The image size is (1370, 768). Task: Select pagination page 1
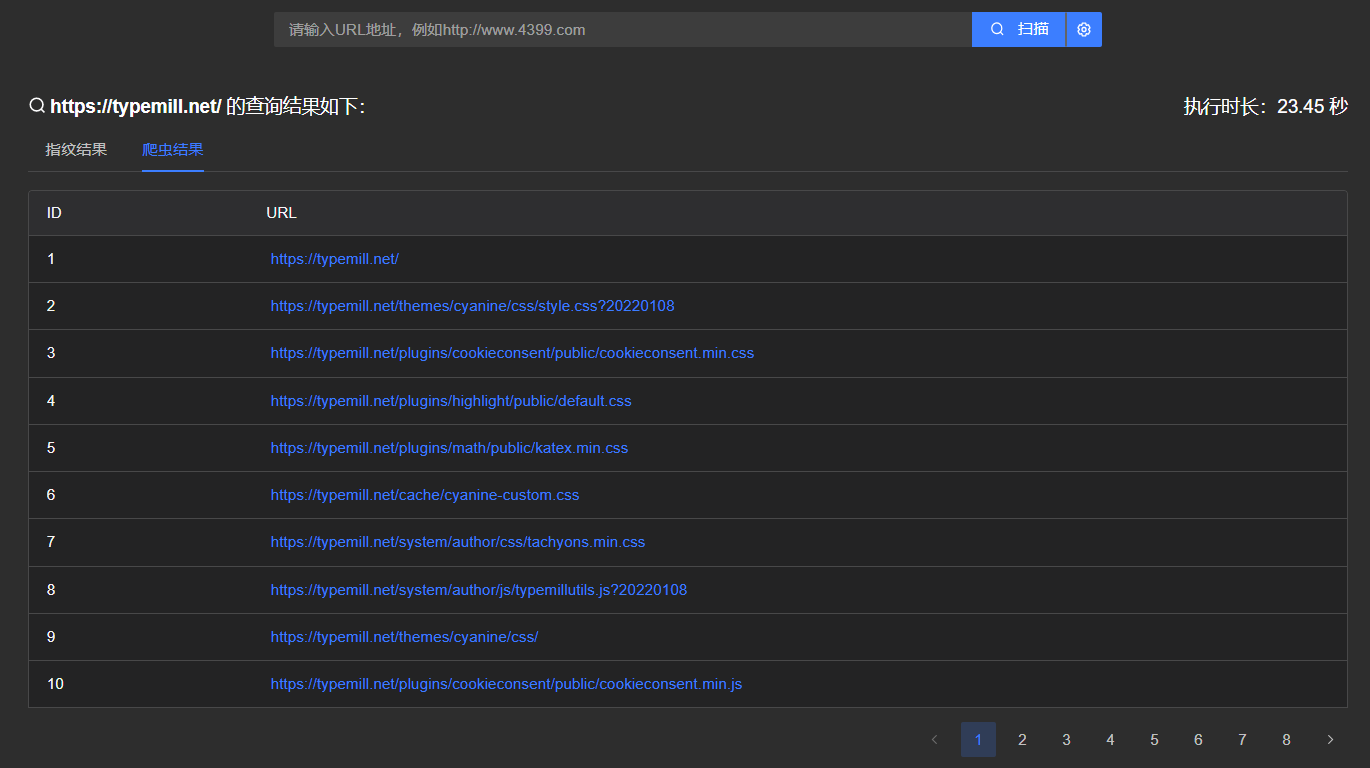(x=978, y=740)
